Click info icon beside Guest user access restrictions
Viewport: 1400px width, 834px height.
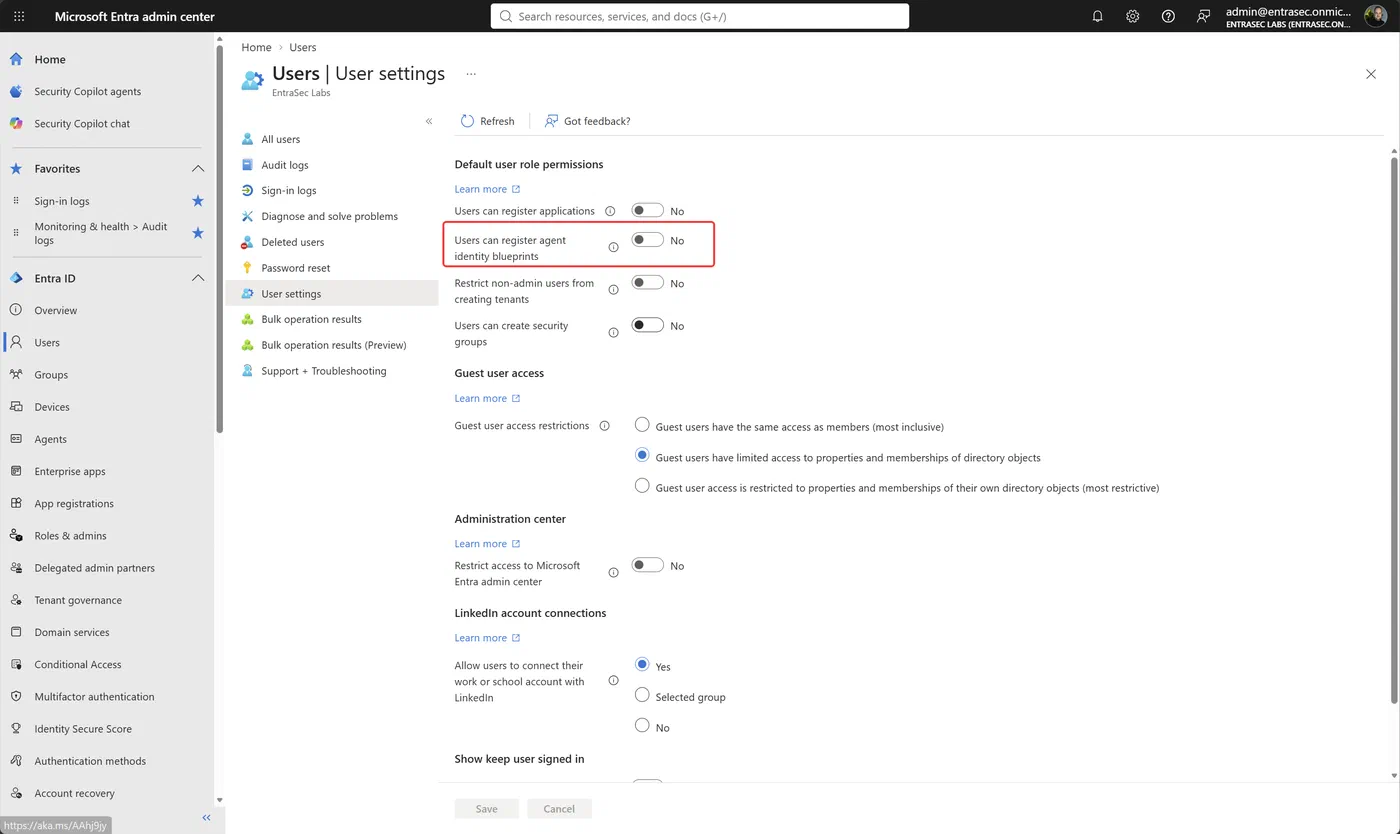point(604,426)
